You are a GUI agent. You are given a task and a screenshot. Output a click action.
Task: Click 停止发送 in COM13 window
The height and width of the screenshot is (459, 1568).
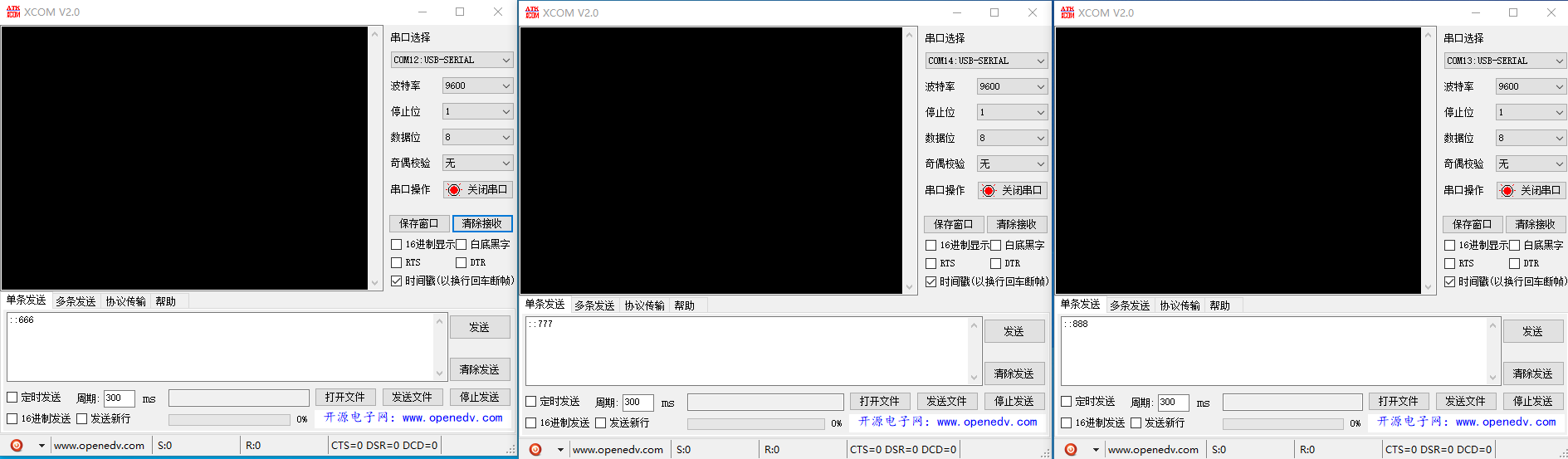point(1533,401)
